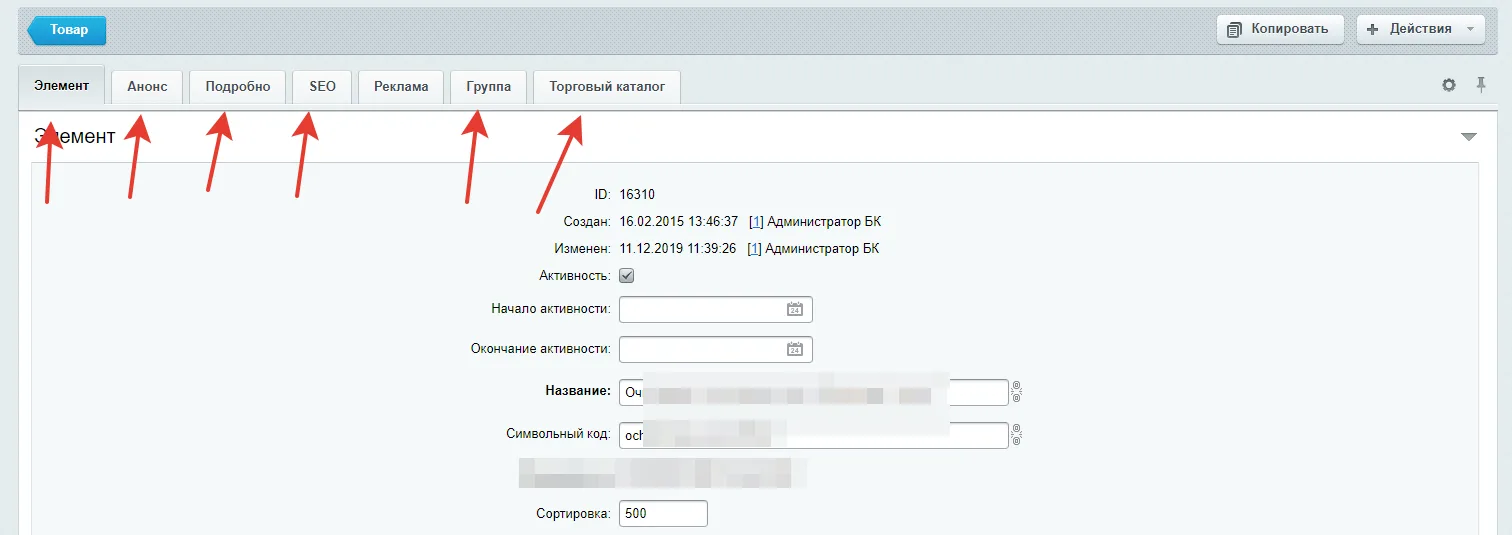Open user [1] link in Создан row
This screenshot has height=535, width=1512.
pyautogui.click(x=756, y=221)
